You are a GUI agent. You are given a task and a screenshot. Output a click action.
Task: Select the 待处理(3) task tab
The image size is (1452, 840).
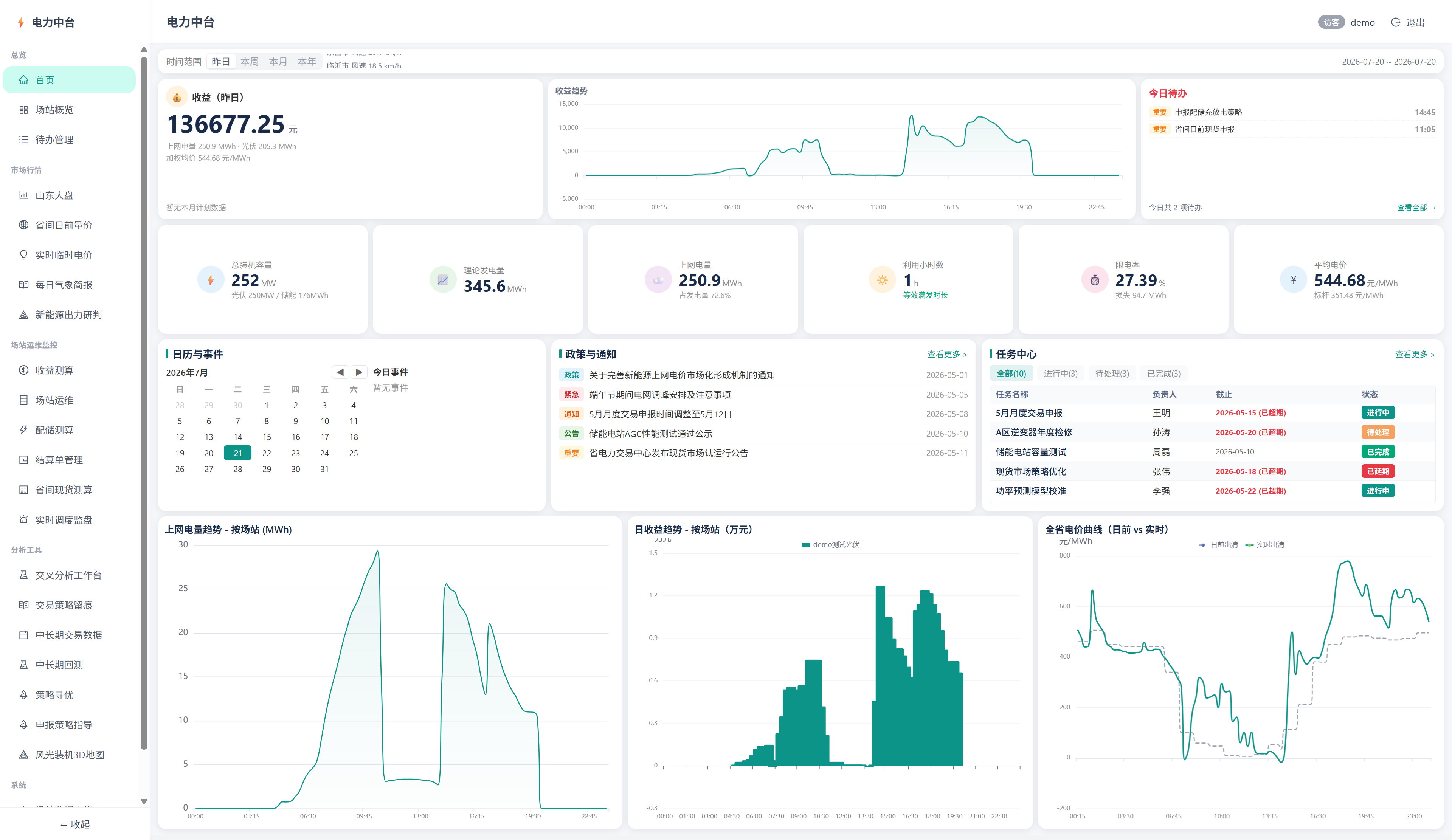pos(1112,374)
